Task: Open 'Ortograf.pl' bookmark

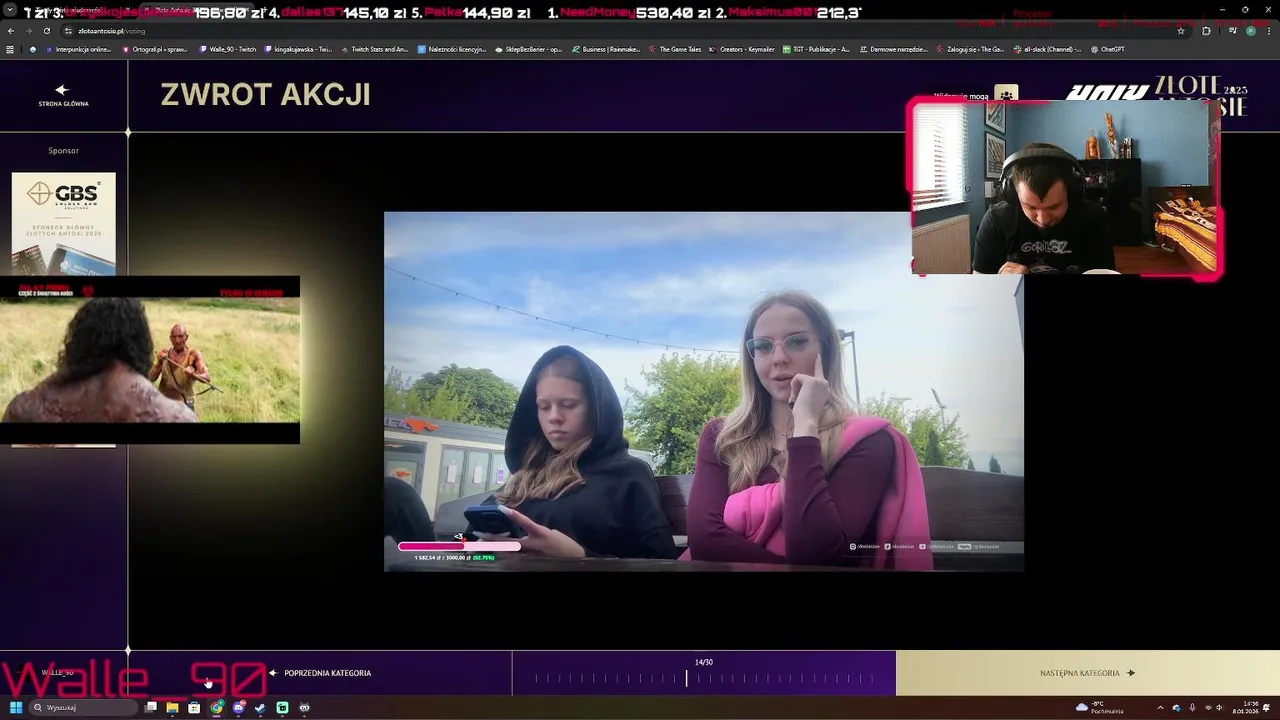Action: 155,49
